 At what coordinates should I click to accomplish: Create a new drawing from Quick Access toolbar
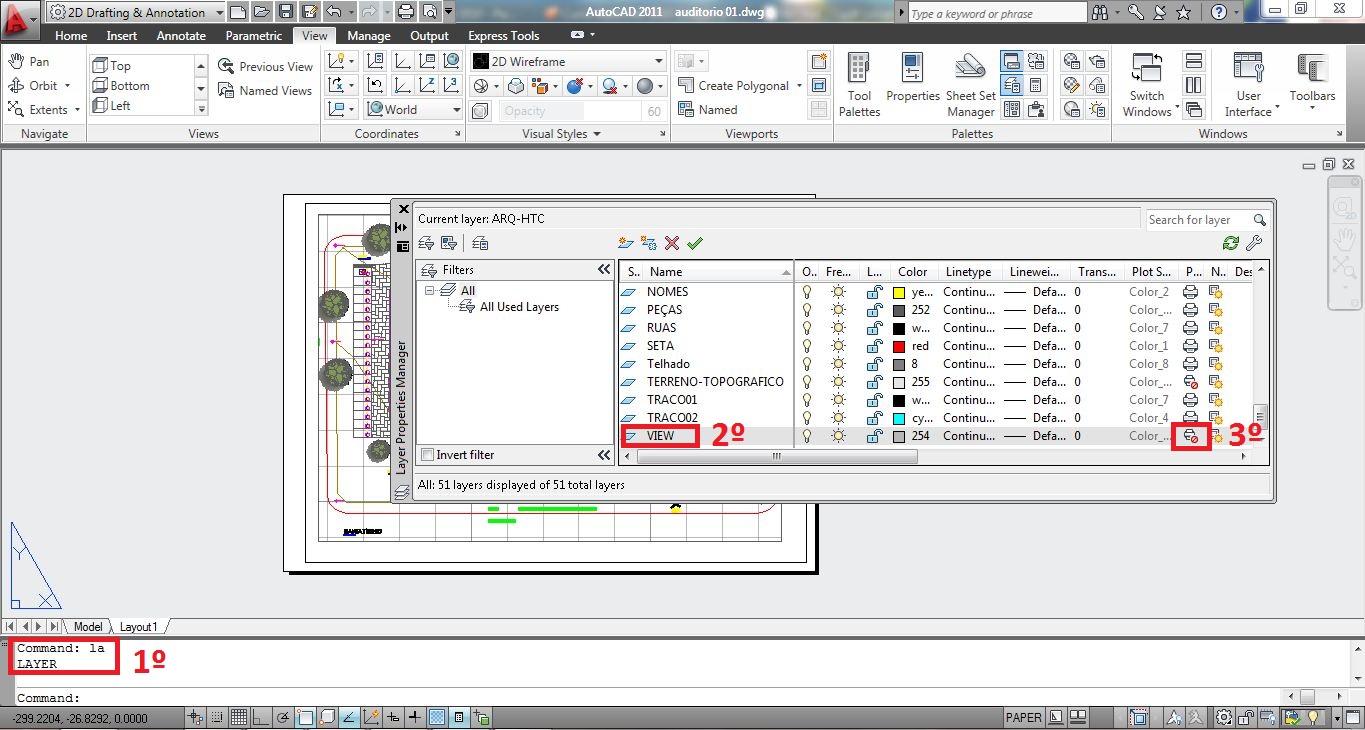(237, 12)
